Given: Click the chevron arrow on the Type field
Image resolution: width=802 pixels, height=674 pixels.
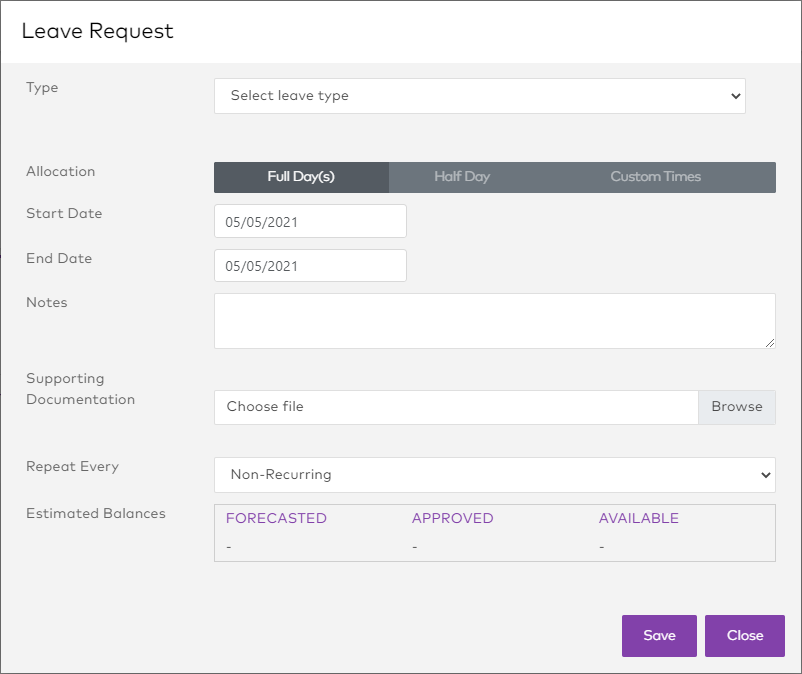Looking at the screenshot, I should (x=736, y=96).
